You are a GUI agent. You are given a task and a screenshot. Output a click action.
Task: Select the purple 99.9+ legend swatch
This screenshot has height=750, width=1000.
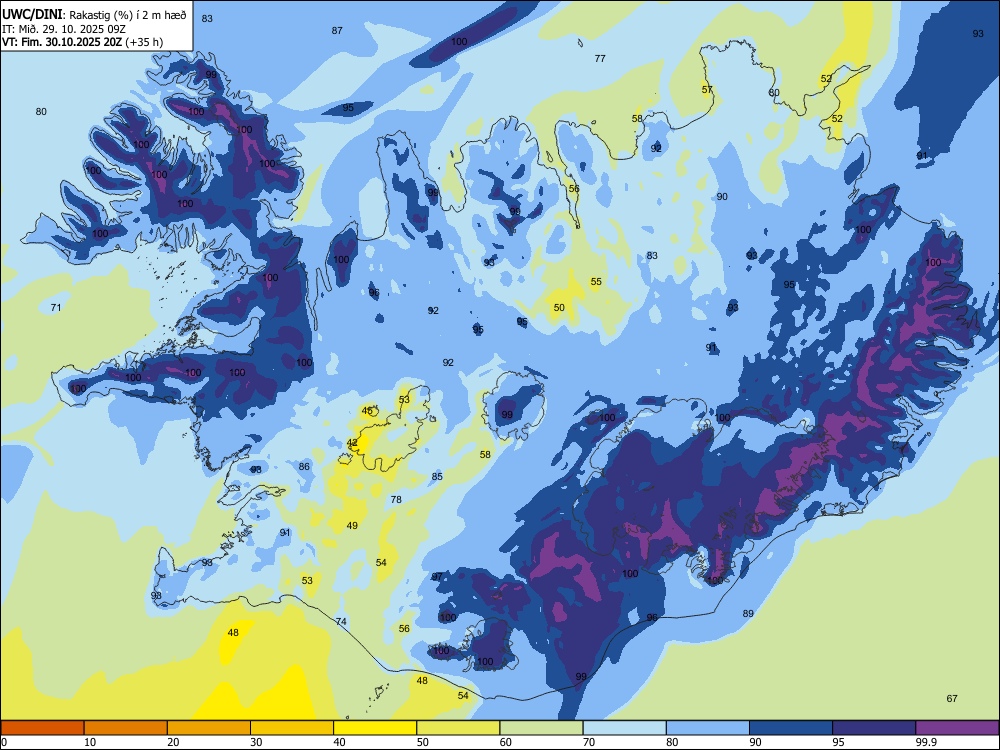pyautogui.click(x=957, y=728)
